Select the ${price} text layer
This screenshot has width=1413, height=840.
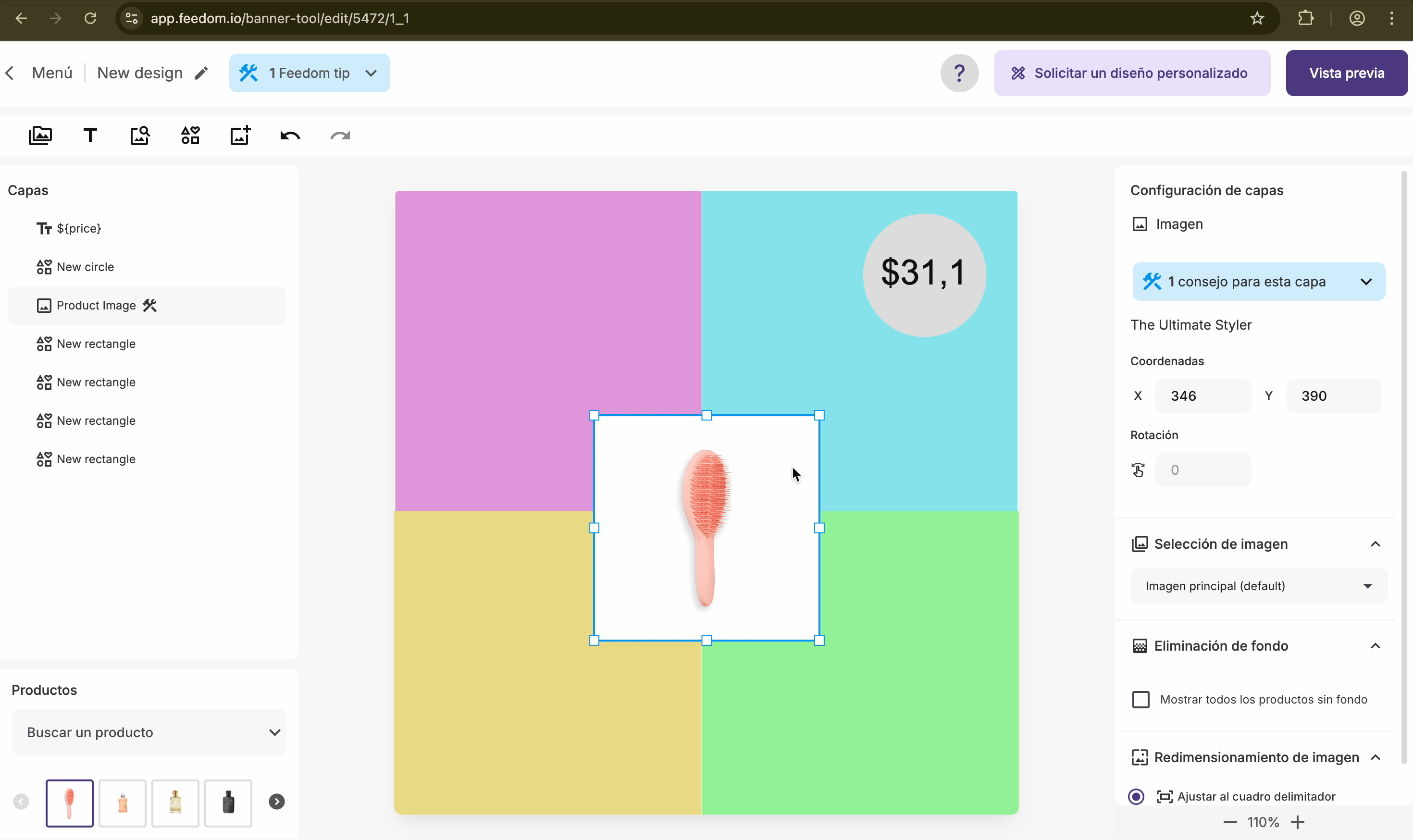(x=79, y=228)
